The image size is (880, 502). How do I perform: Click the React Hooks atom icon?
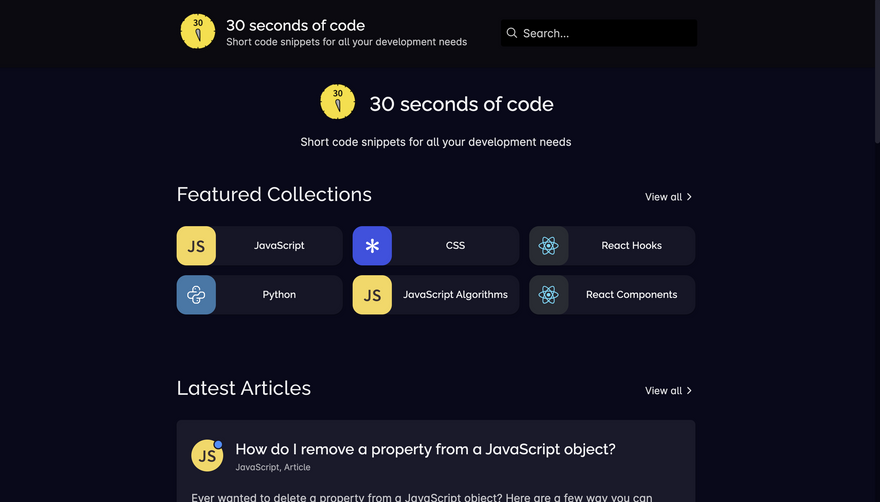[x=548, y=246]
